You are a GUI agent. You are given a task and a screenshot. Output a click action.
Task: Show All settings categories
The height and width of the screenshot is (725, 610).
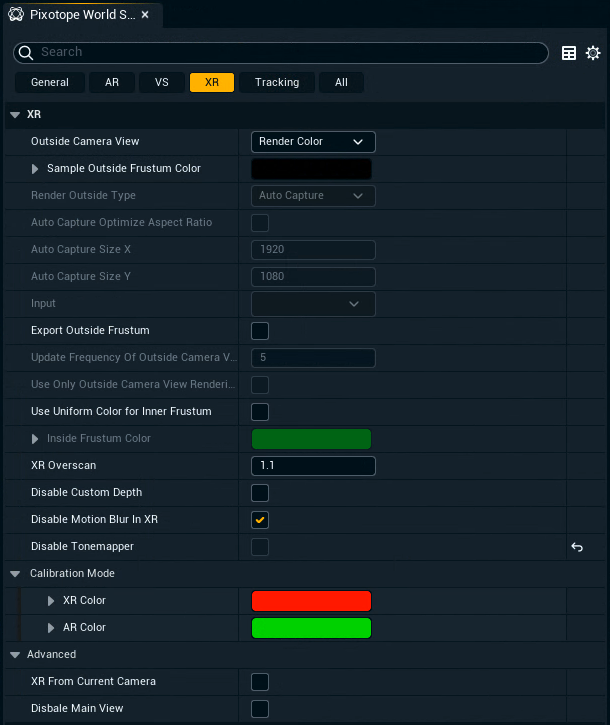pyautogui.click(x=341, y=82)
